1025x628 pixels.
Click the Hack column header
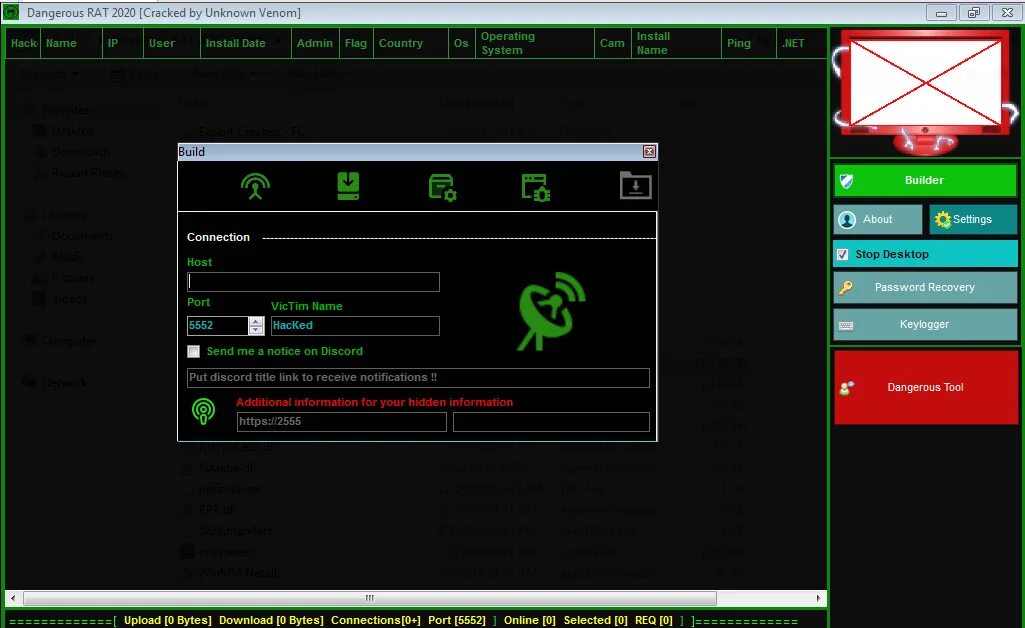tap(24, 43)
